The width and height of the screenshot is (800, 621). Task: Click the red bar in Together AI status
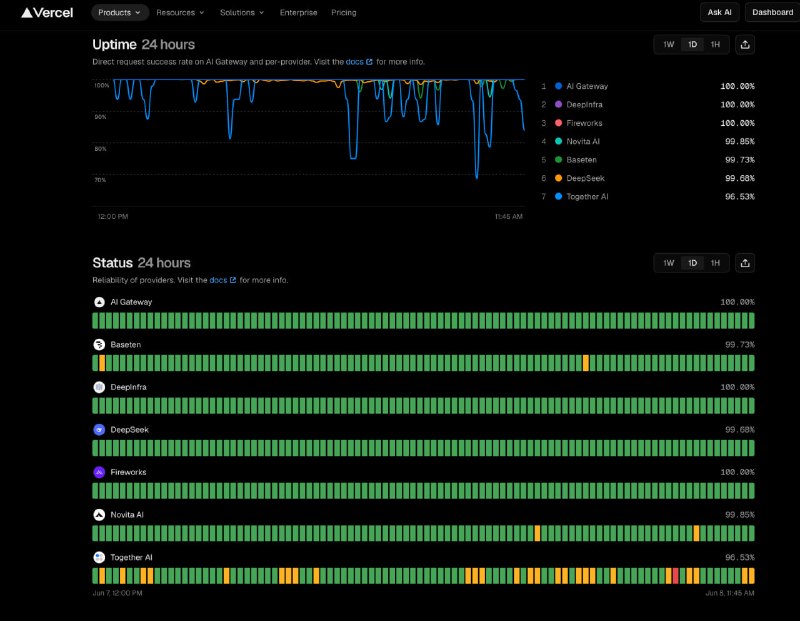pos(676,576)
